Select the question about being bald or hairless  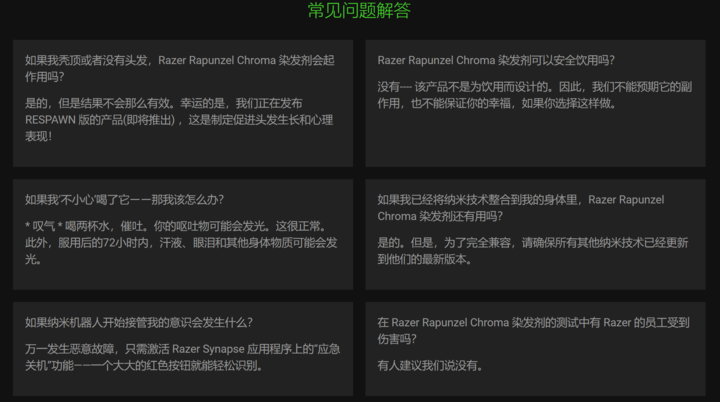pyautogui.click(x=181, y=68)
